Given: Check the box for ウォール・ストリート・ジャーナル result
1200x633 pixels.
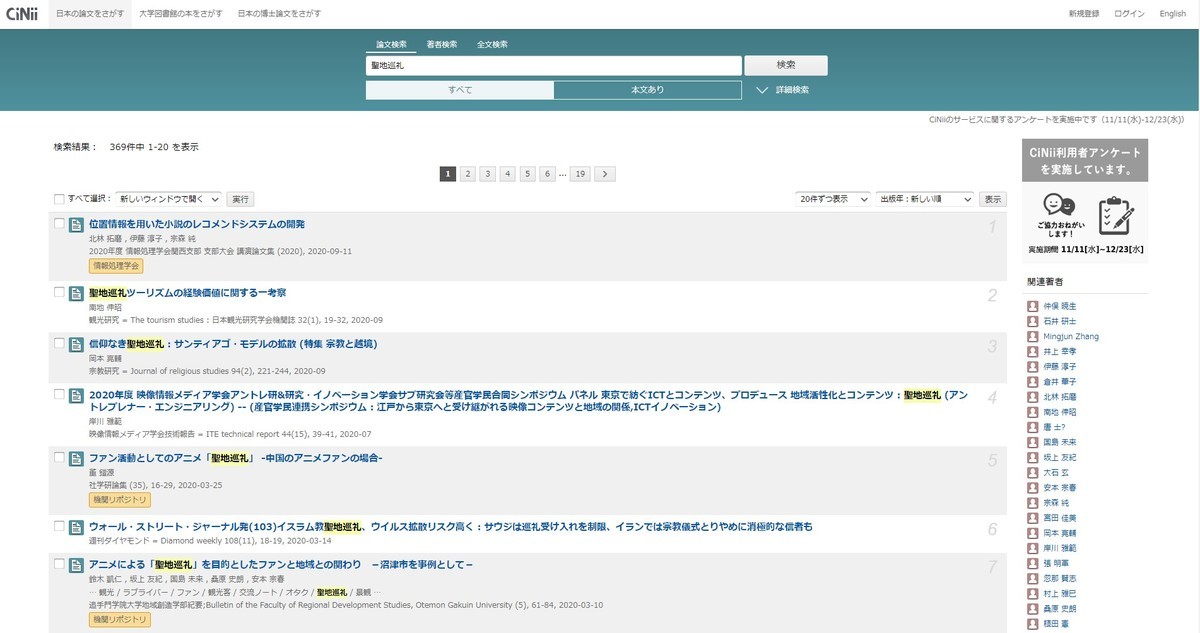Looking at the screenshot, I should [x=59, y=526].
